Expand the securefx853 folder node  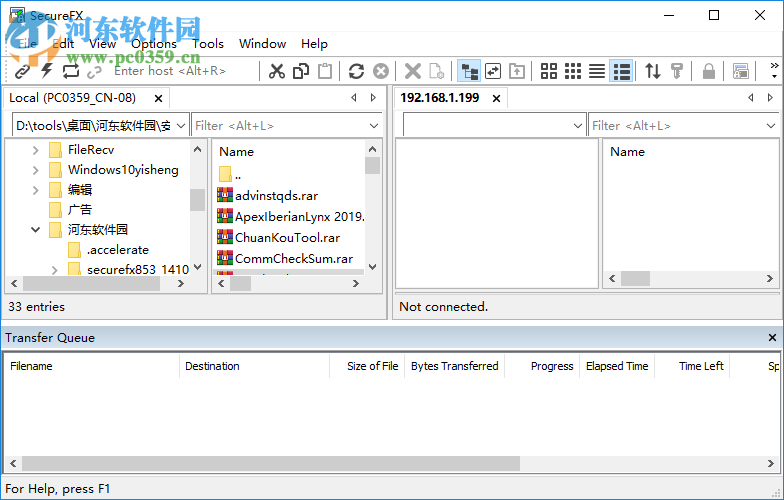click(54, 270)
